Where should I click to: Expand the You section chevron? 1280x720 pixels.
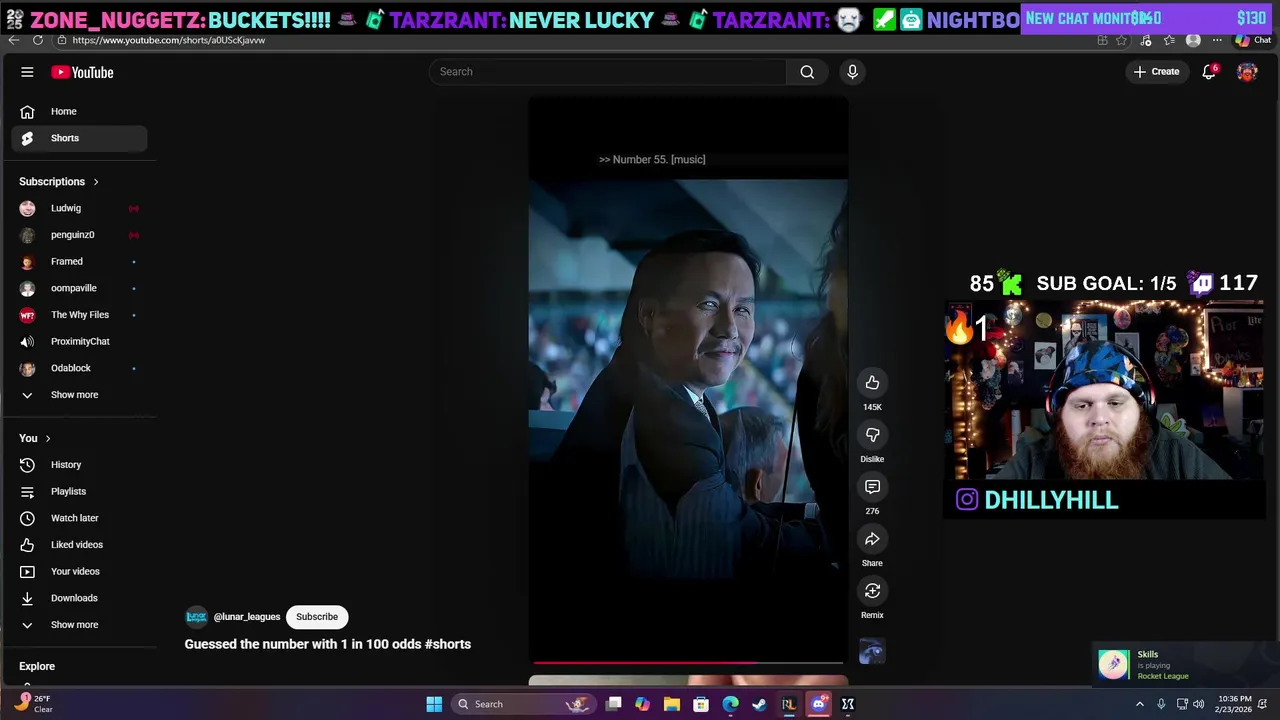[47, 438]
